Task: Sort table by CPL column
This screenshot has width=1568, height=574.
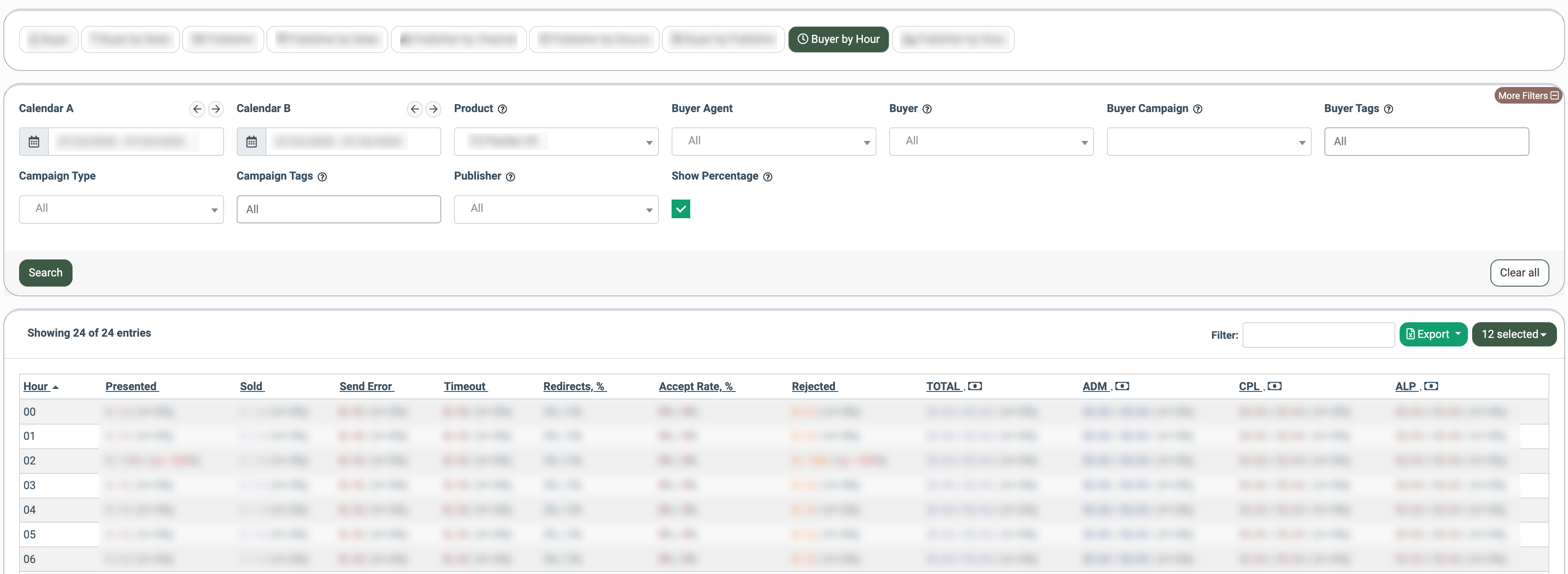Action: tap(1250, 386)
